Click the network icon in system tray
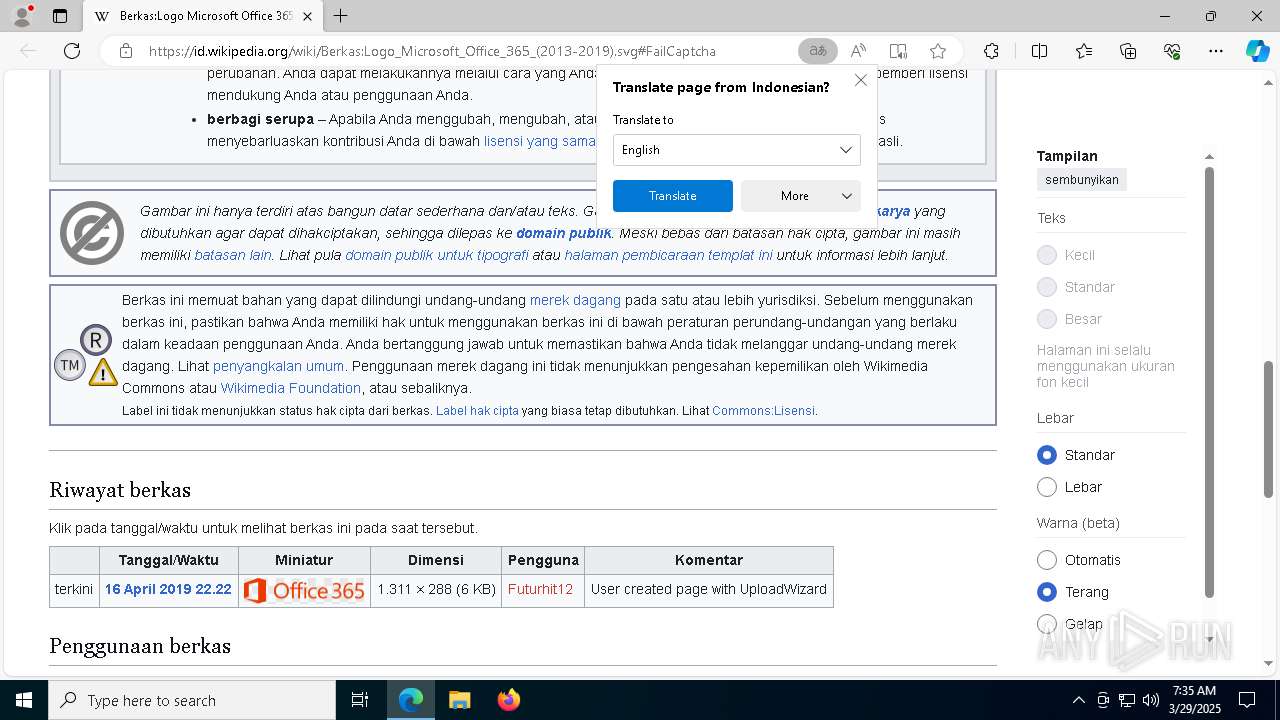This screenshot has height=720, width=1280. pyautogui.click(x=1127, y=700)
